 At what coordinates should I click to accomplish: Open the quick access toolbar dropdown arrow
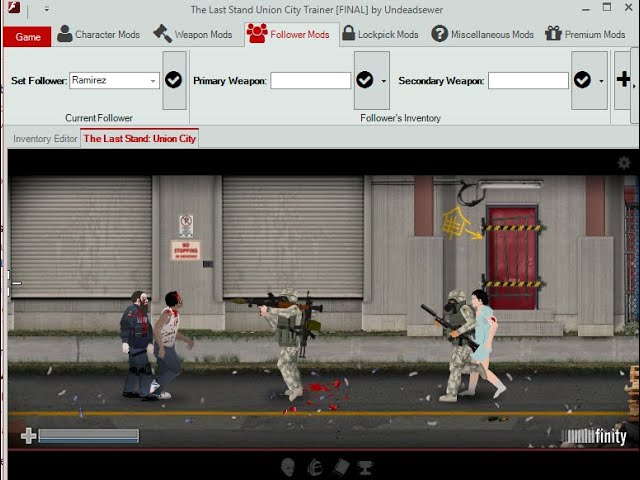(x=47, y=9)
